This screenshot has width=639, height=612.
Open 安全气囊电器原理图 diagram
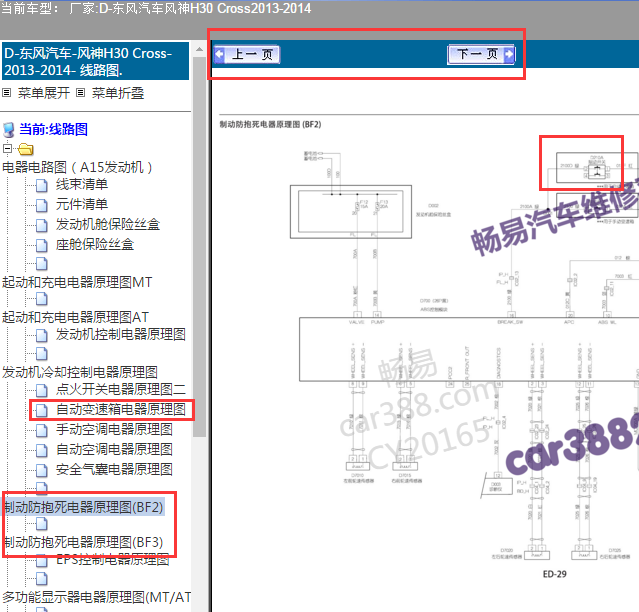[115, 469]
